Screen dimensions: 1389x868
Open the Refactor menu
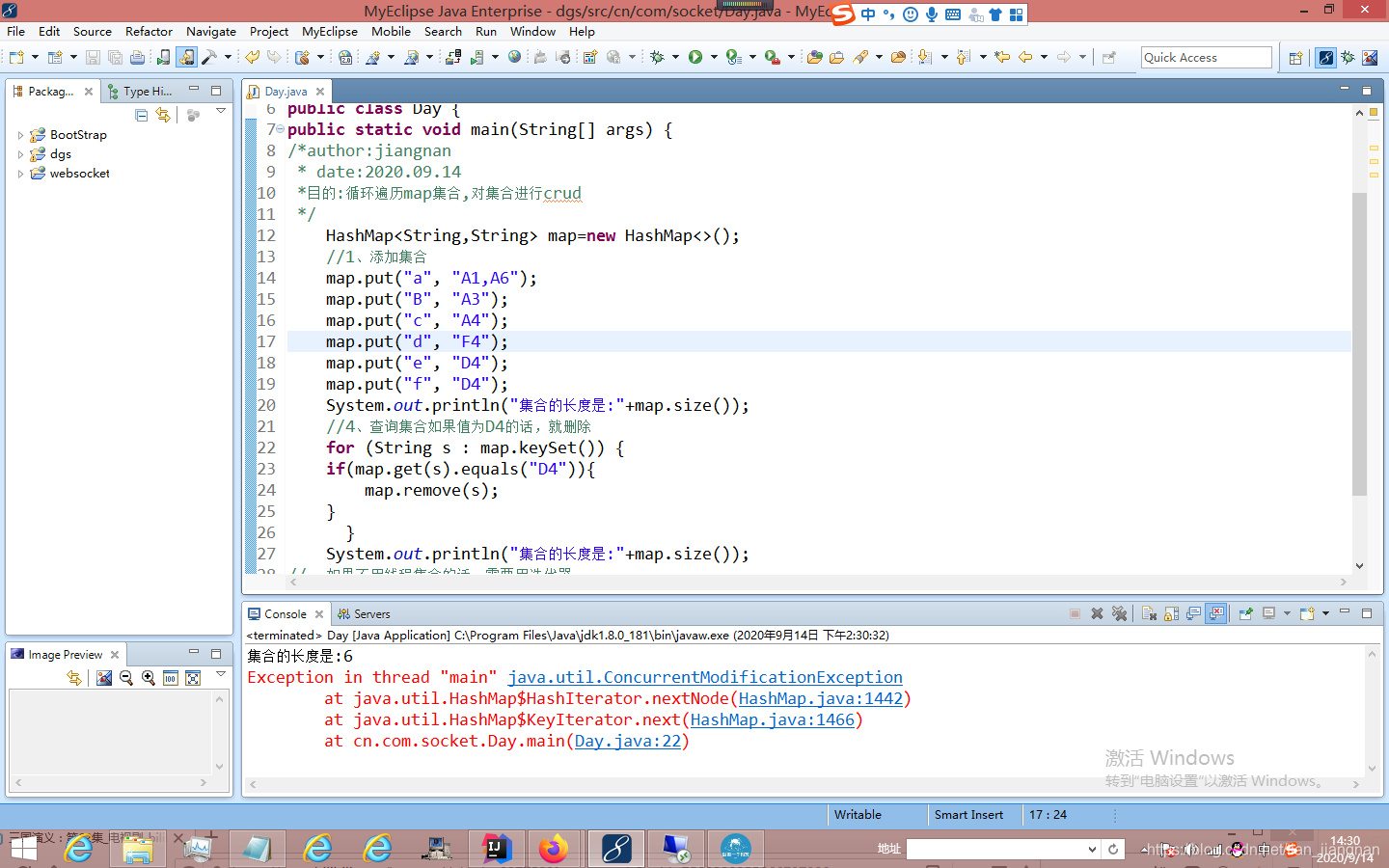149,32
